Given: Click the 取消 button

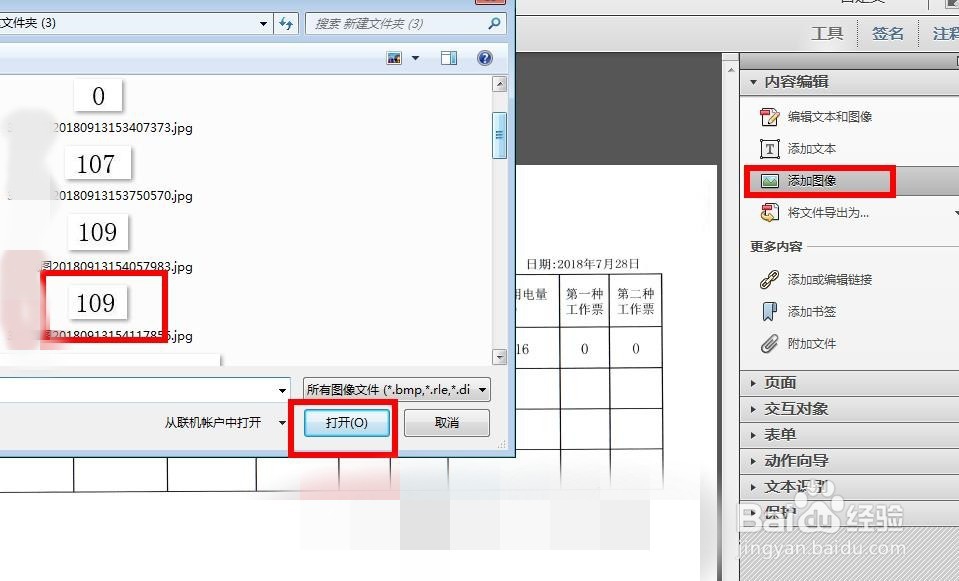Looking at the screenshot, I should tap(446, 423).
